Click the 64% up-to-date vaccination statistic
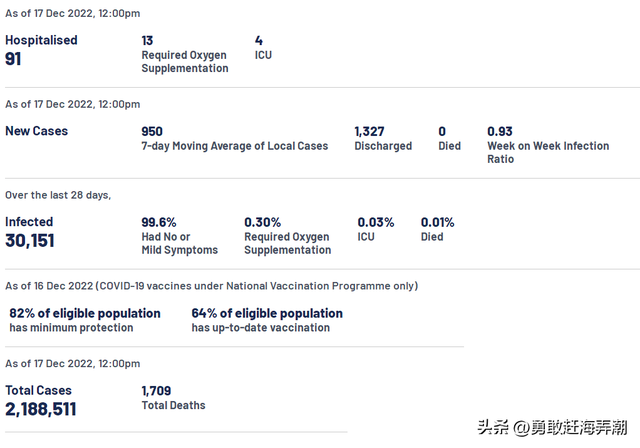The image size is (640, 448). 267,313
